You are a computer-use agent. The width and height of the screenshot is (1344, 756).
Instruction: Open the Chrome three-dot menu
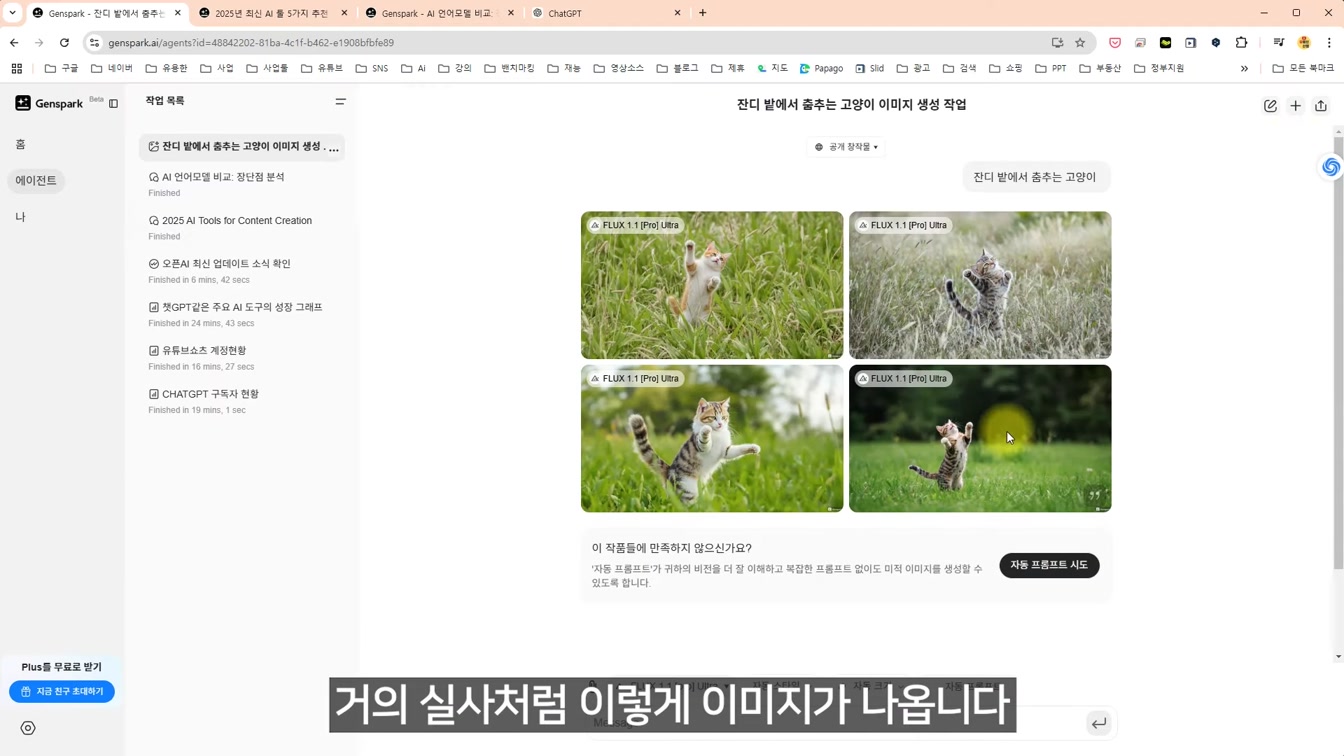(1329, 43)
